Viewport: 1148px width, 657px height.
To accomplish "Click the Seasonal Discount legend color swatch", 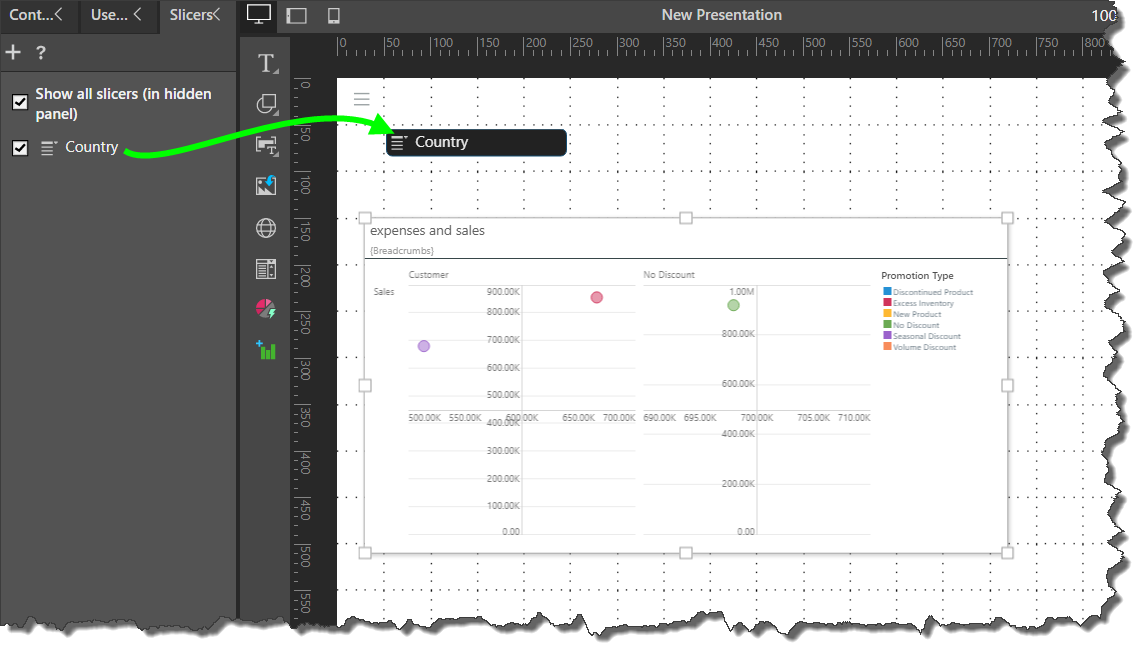I will 887,336.
